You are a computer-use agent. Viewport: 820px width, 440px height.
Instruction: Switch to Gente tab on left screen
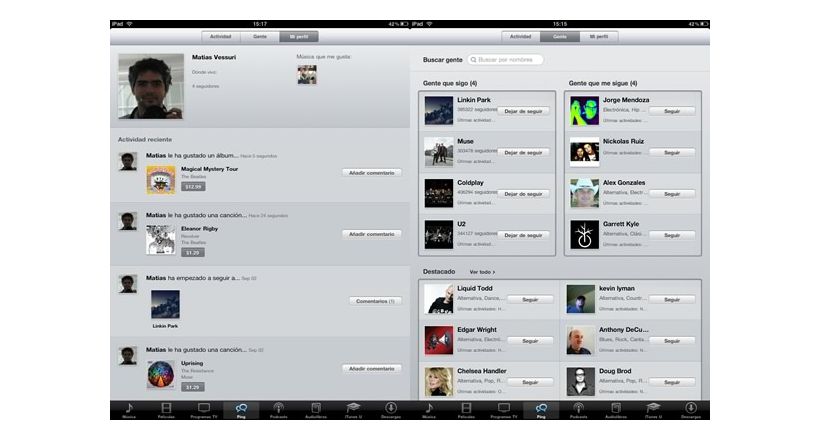(260, 37)
